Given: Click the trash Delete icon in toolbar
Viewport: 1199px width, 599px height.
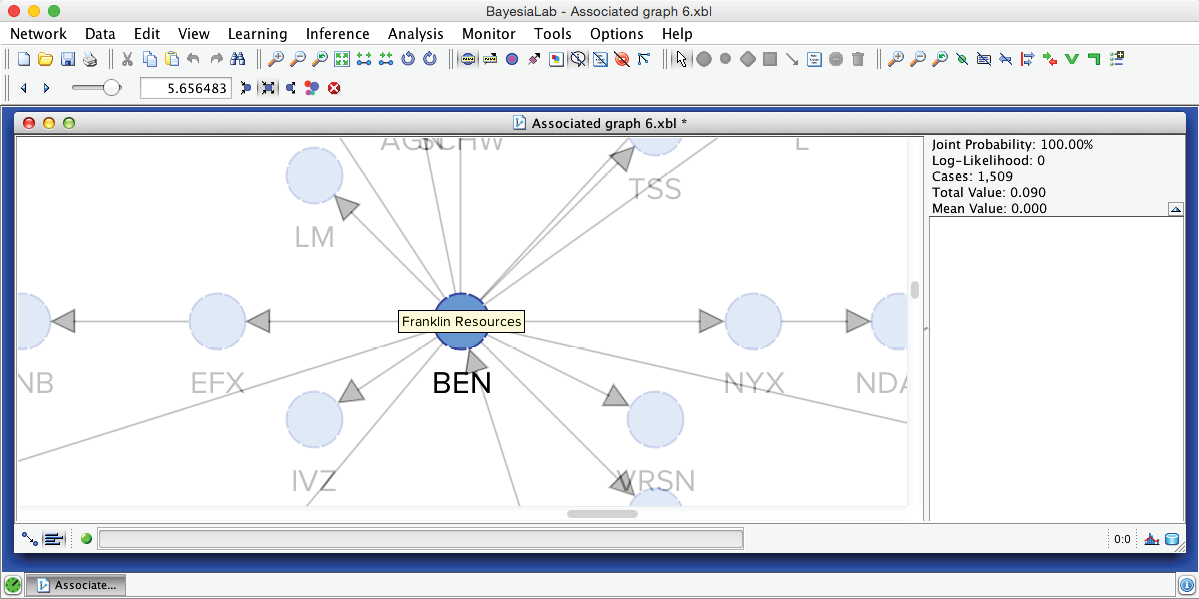Looking at the screenshot, I should pos(858,60).
